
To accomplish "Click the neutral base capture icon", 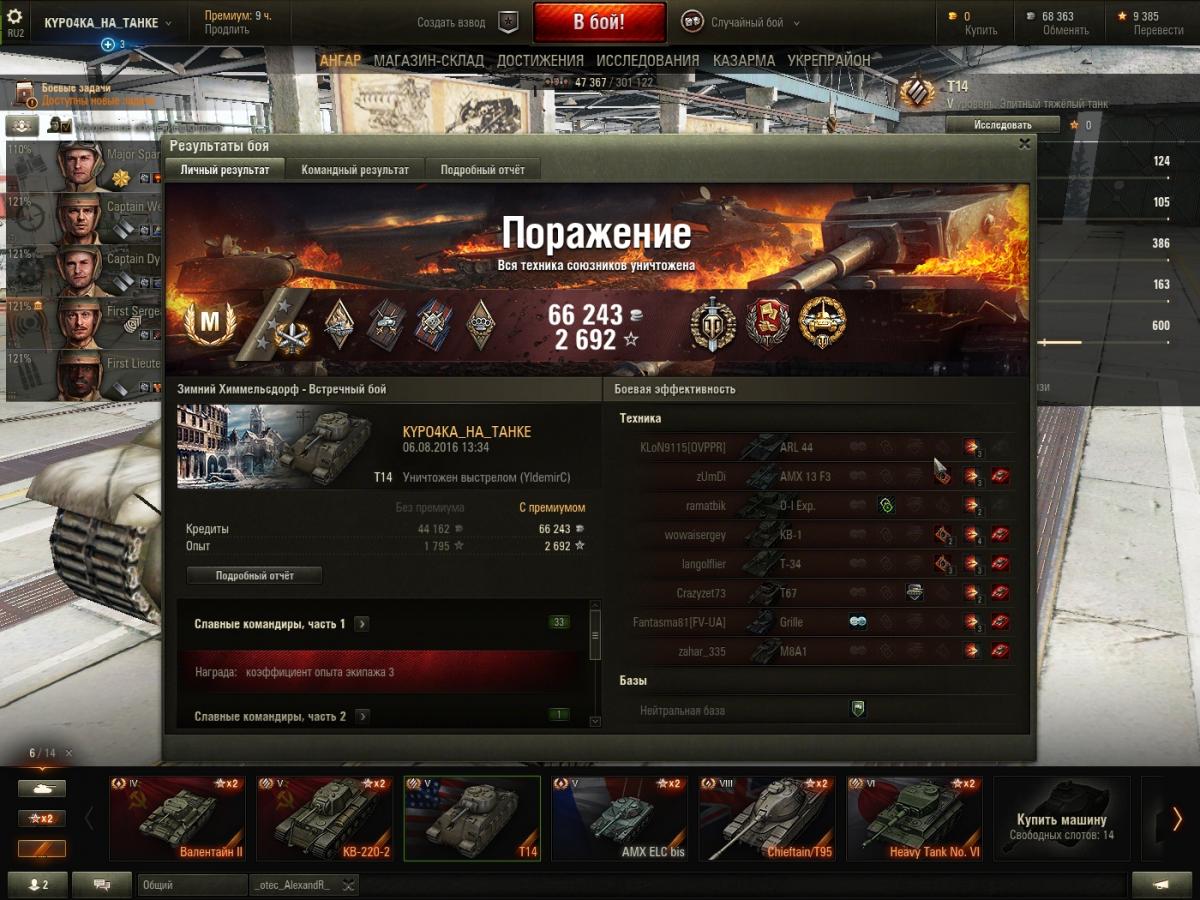I will 857,709.
